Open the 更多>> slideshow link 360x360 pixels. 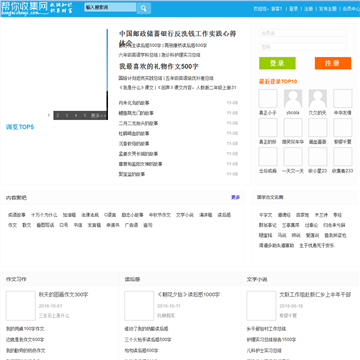coord(98,115)
